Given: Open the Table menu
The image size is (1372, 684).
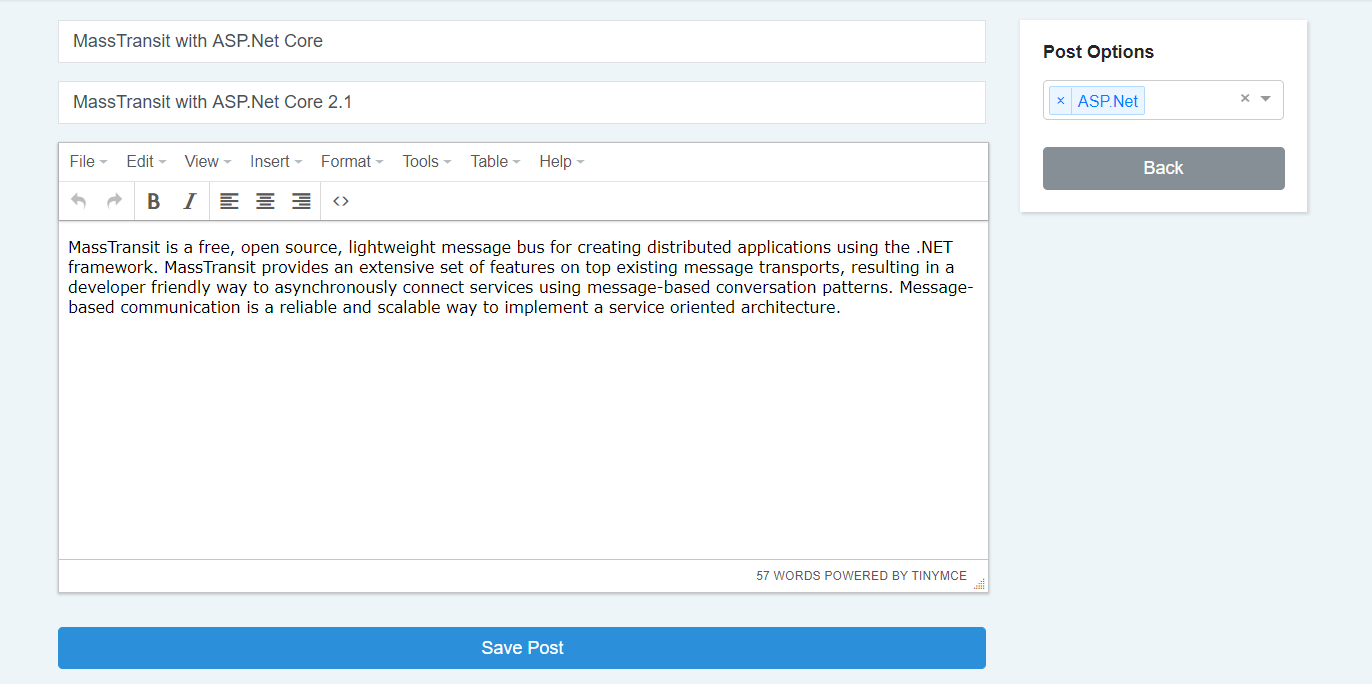Looking at the screenshot, I should 495,161.
